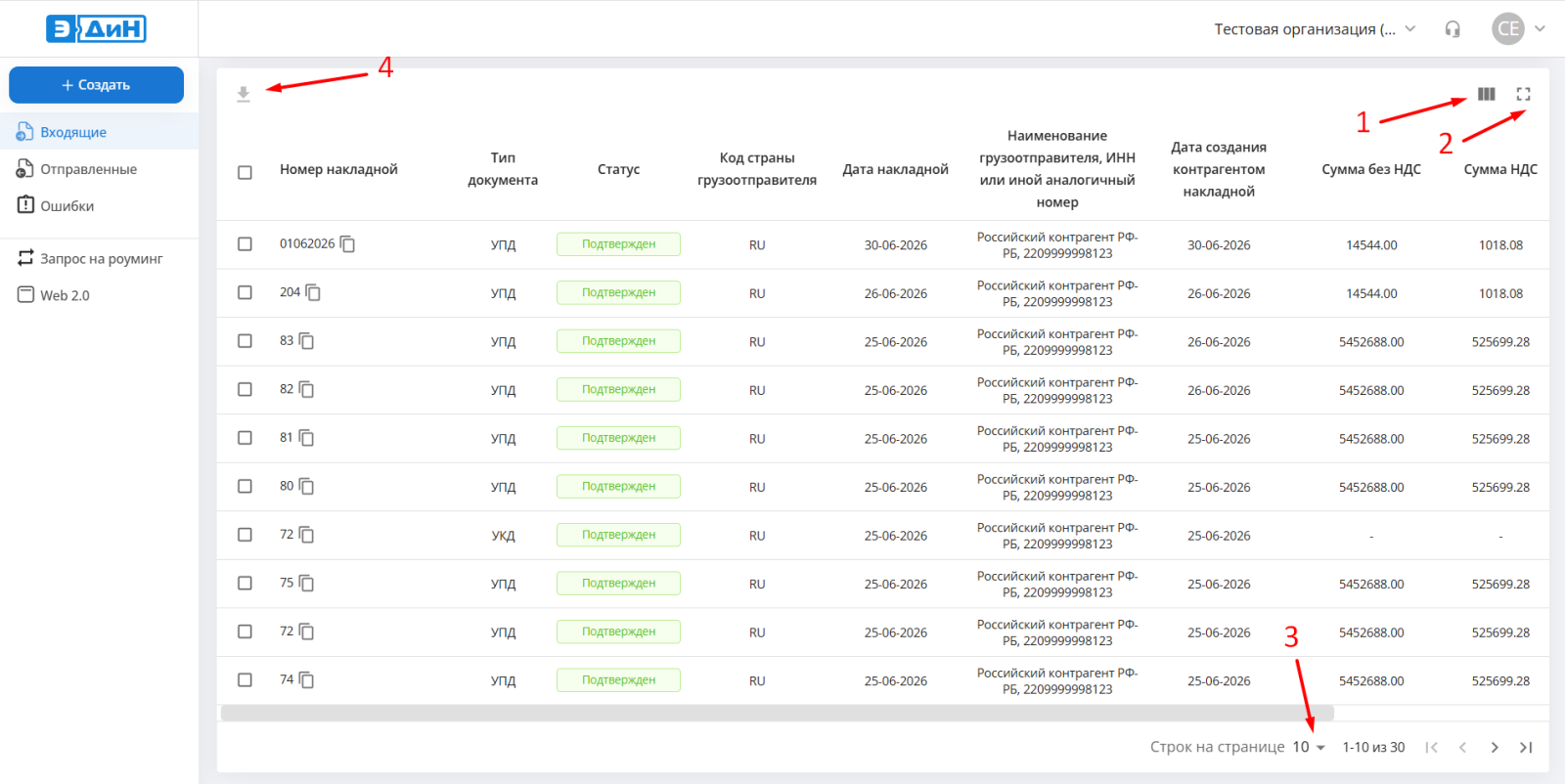
Task: Open rows per page dropdown
Action: (1309, 747)
